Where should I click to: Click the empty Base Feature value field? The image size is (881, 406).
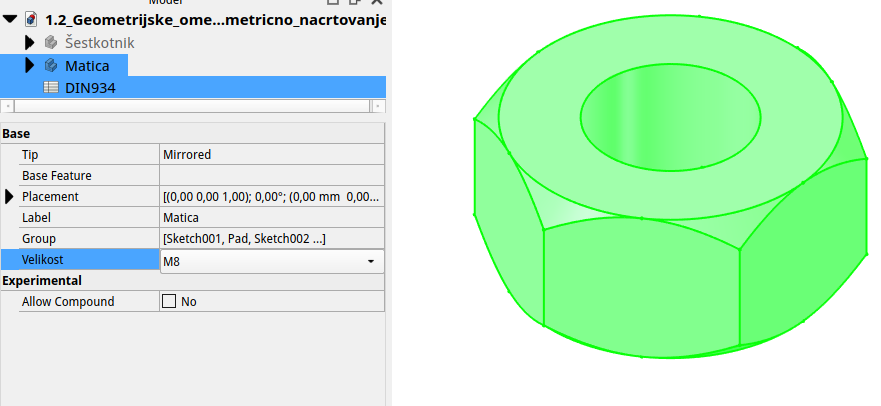(x=270, y=175)
